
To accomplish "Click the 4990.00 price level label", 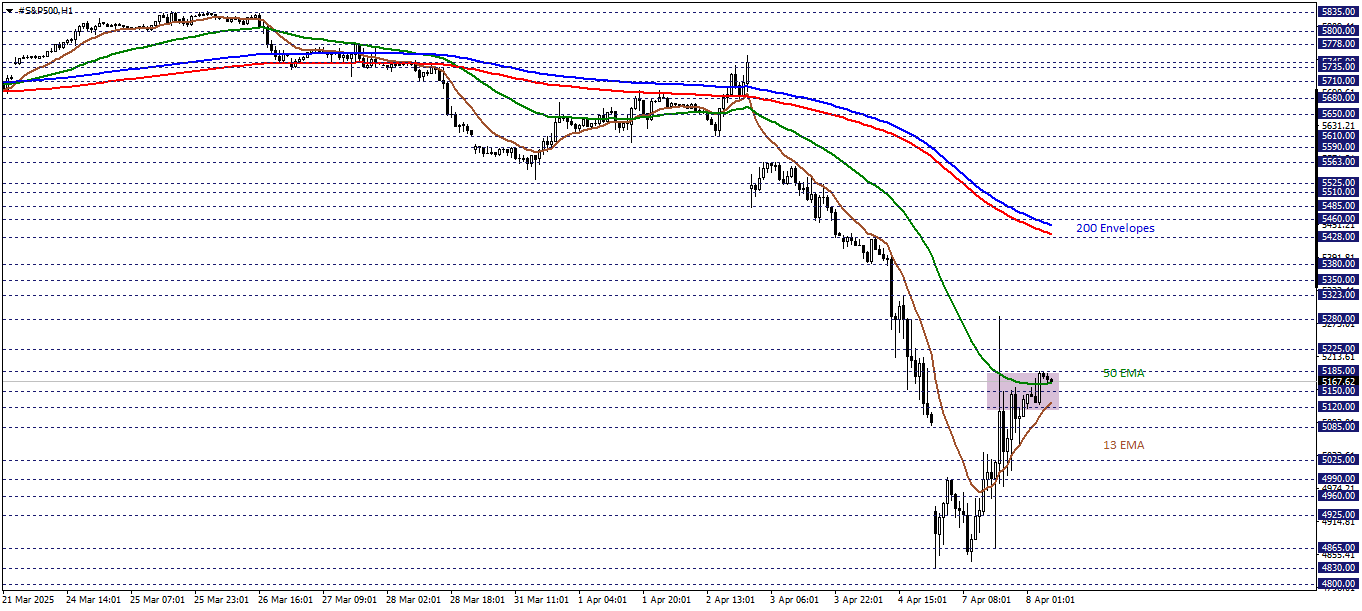I will tap(1338, 479).
